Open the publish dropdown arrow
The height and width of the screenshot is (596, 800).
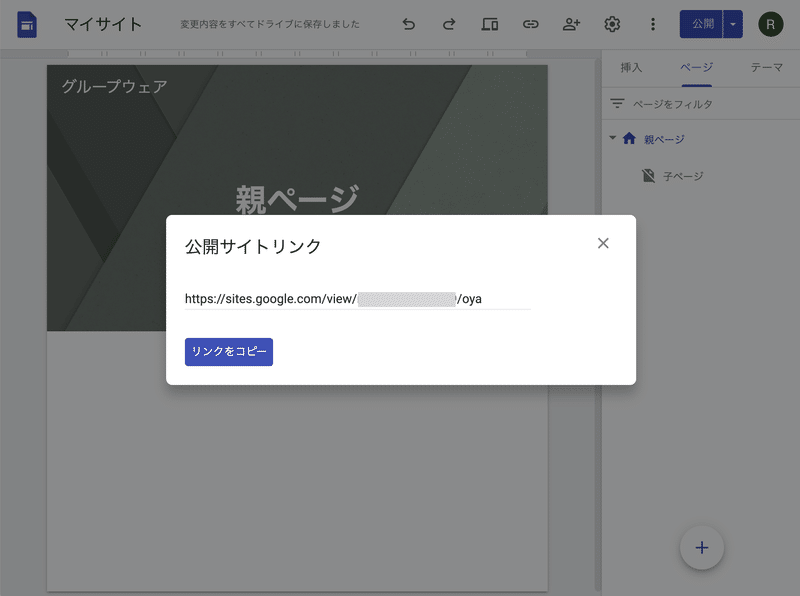click(x=733, y=24)
